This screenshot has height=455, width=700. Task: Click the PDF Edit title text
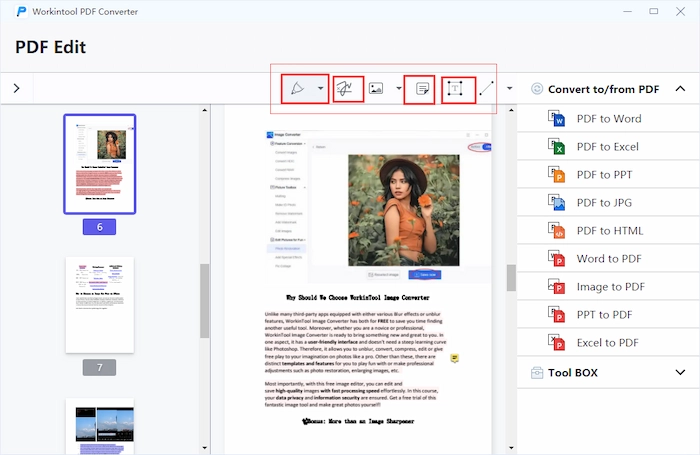pos(50,47)
